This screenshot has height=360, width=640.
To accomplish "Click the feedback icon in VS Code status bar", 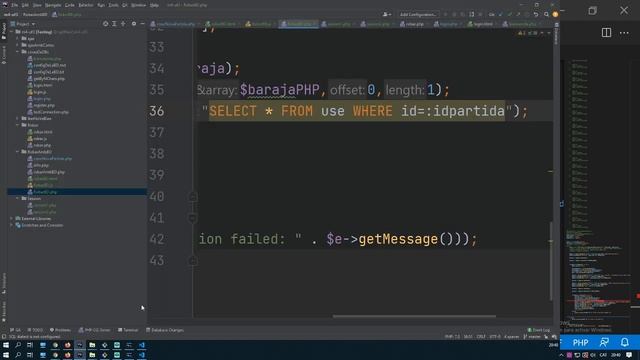I will tap(604, 342).
